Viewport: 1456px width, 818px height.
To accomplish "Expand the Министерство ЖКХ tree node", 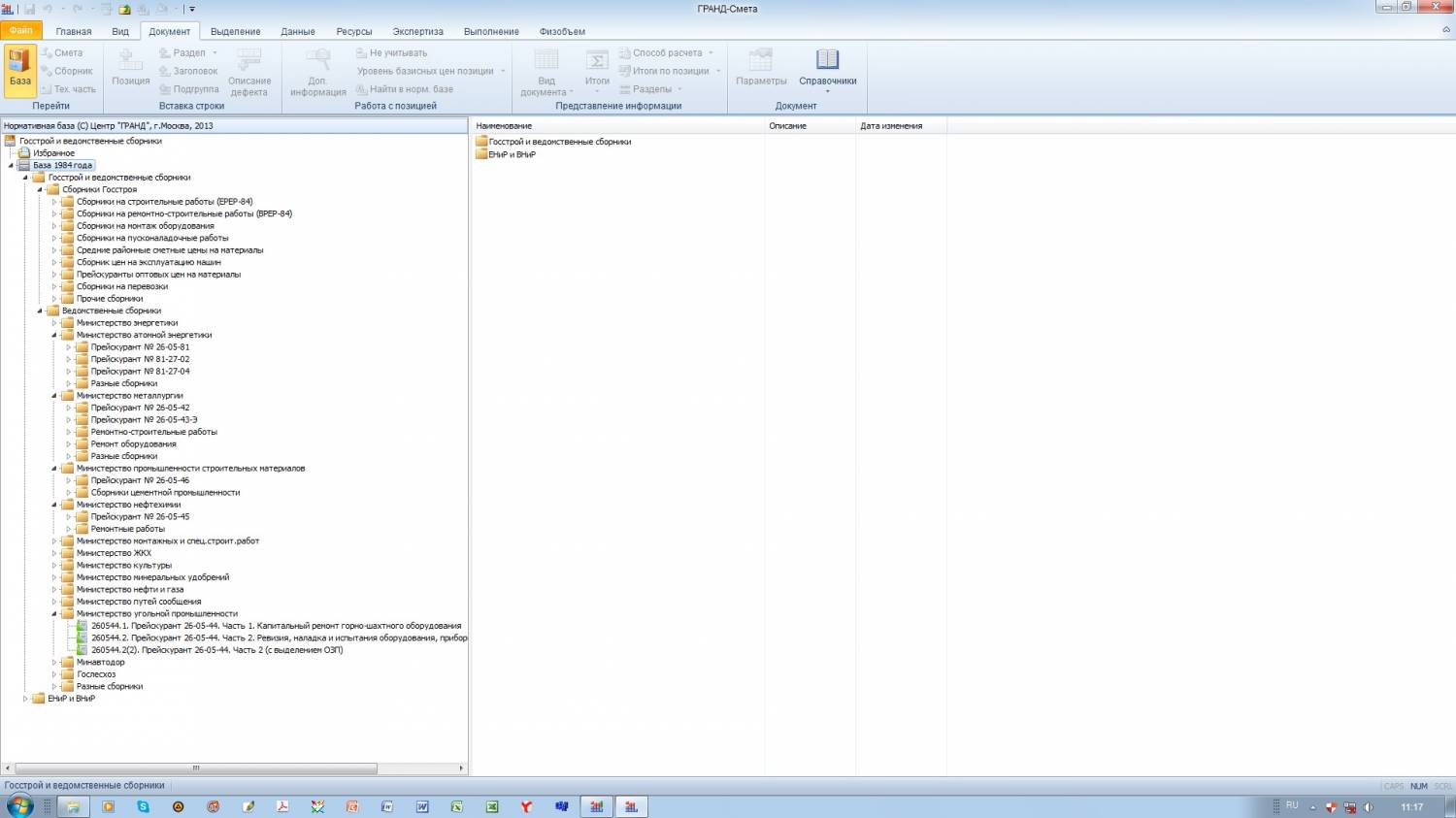I will pyautogui.click(x=54, y=553).
